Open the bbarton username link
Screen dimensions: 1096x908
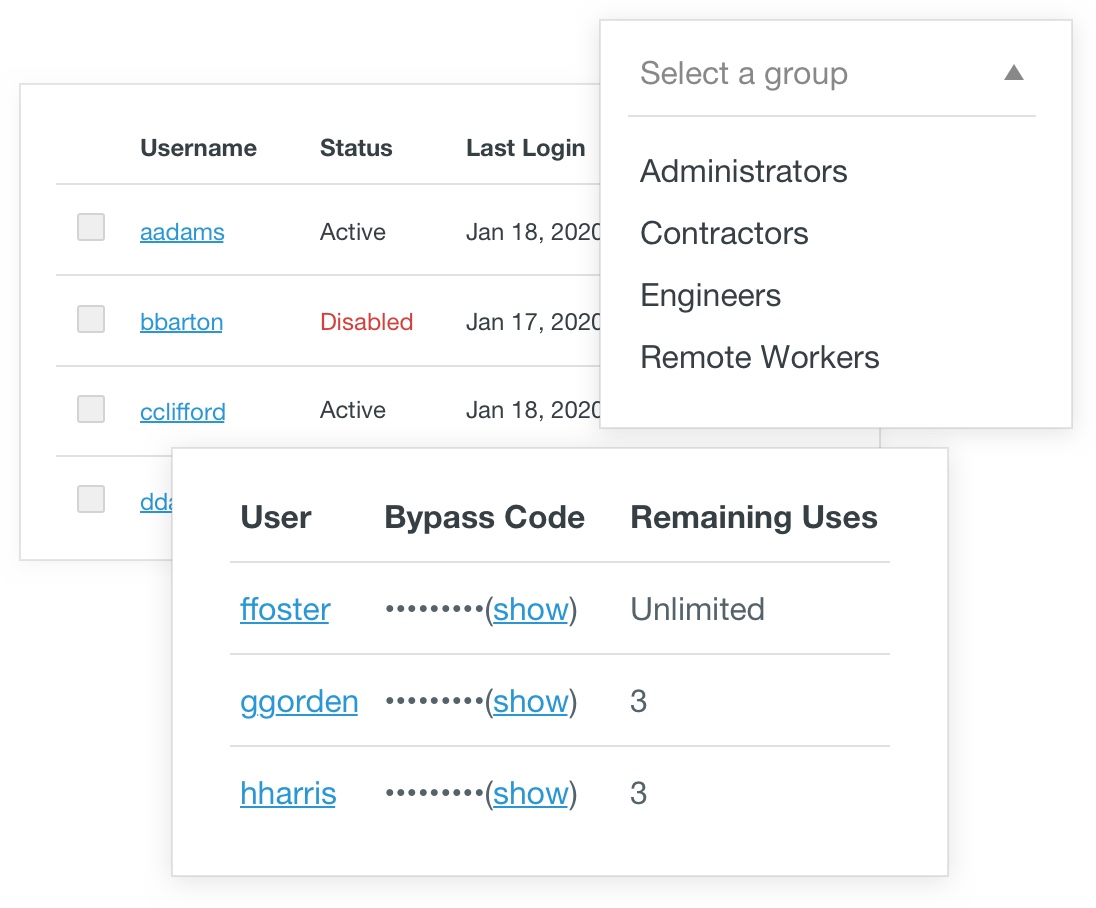[x=181, y=322]
